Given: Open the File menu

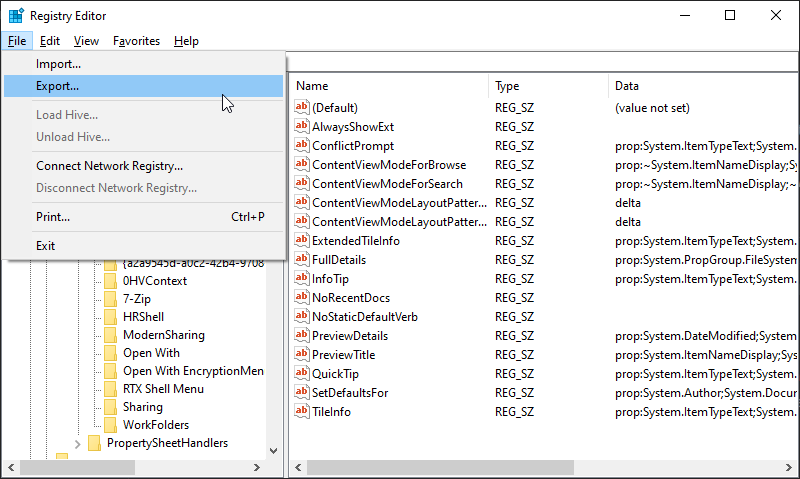Looking at the screenshot, I should (17, 41).
